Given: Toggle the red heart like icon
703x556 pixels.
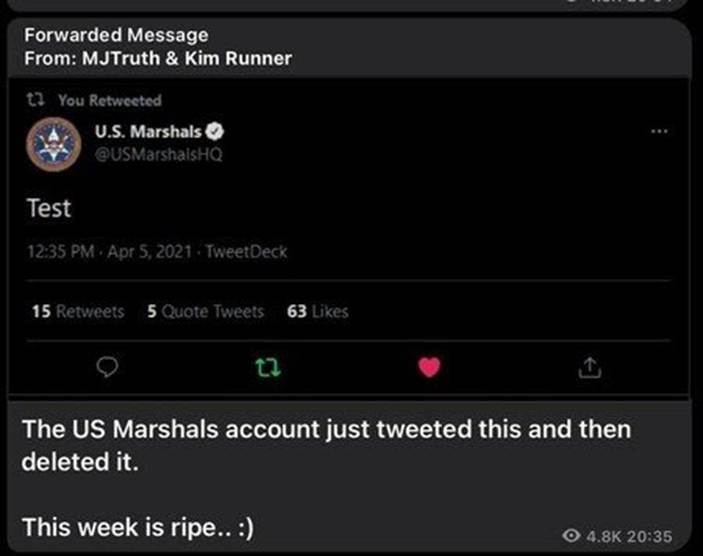Looking at the screenshot, I should point(430,369).
